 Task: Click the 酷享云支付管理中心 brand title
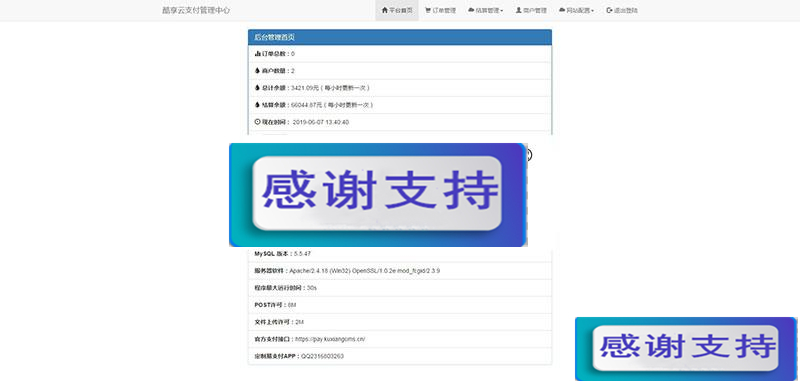click(196, 10)
